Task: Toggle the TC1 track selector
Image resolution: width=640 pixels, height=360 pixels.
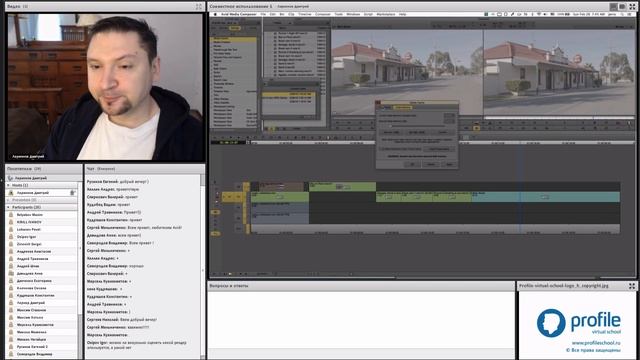Action: tap(239, 228)
